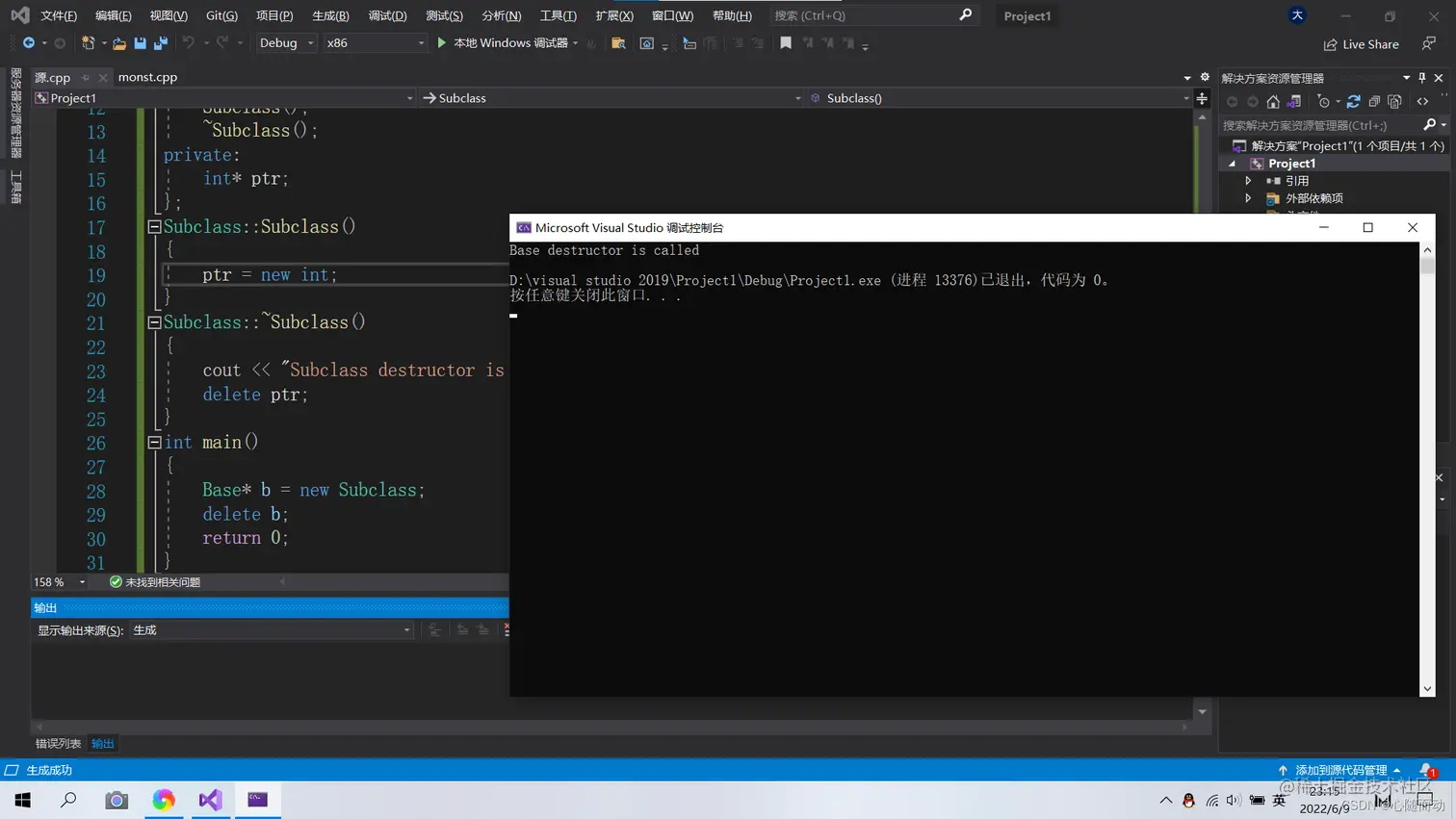Image resolution: width=1456 pixels, height=819 pixels.
Task: Pin the Solution Explorer panel
Action: click(x=1422, y=78)
